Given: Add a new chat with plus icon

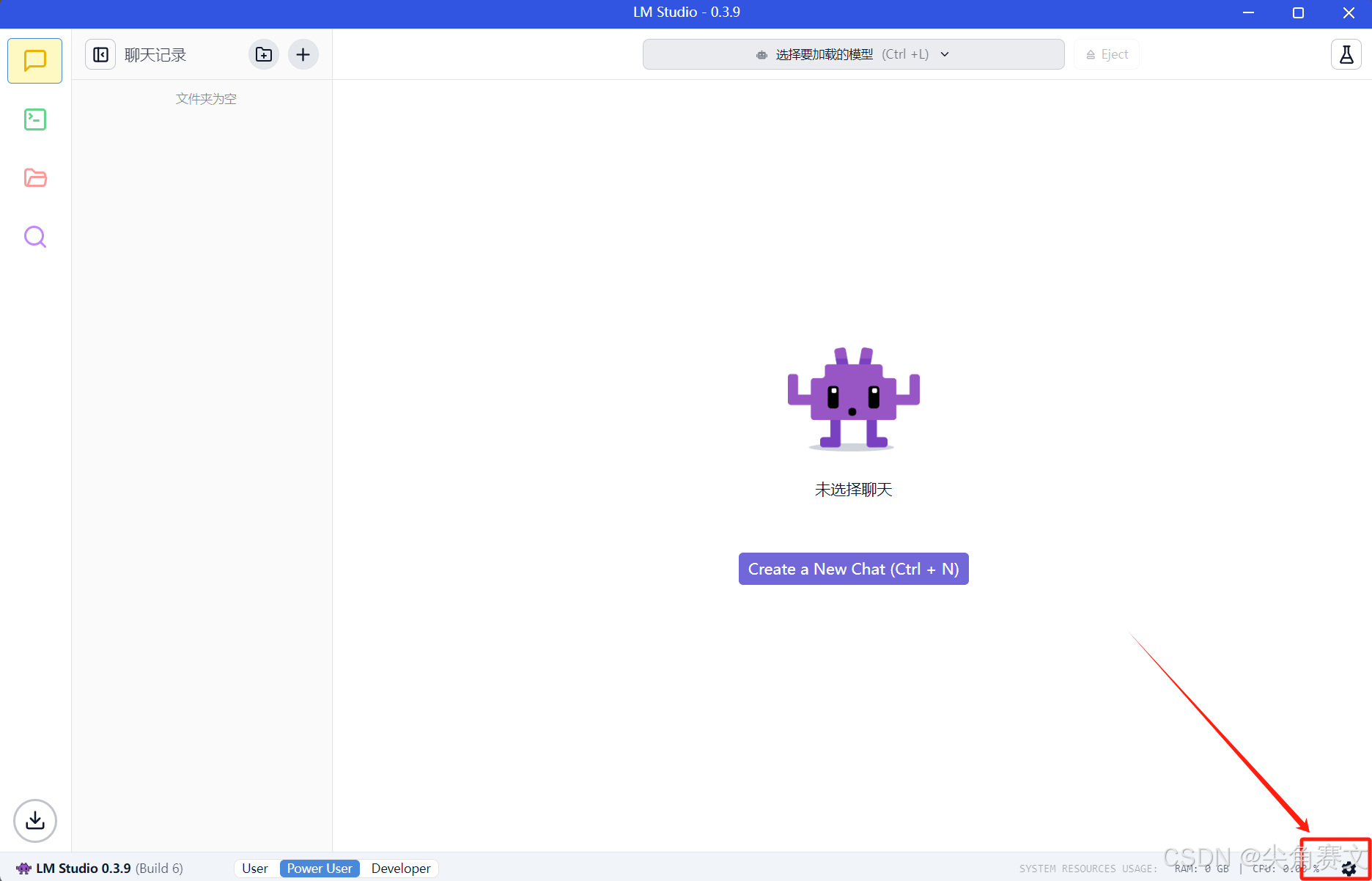Looking at the screenshot, I should [303, 54].
